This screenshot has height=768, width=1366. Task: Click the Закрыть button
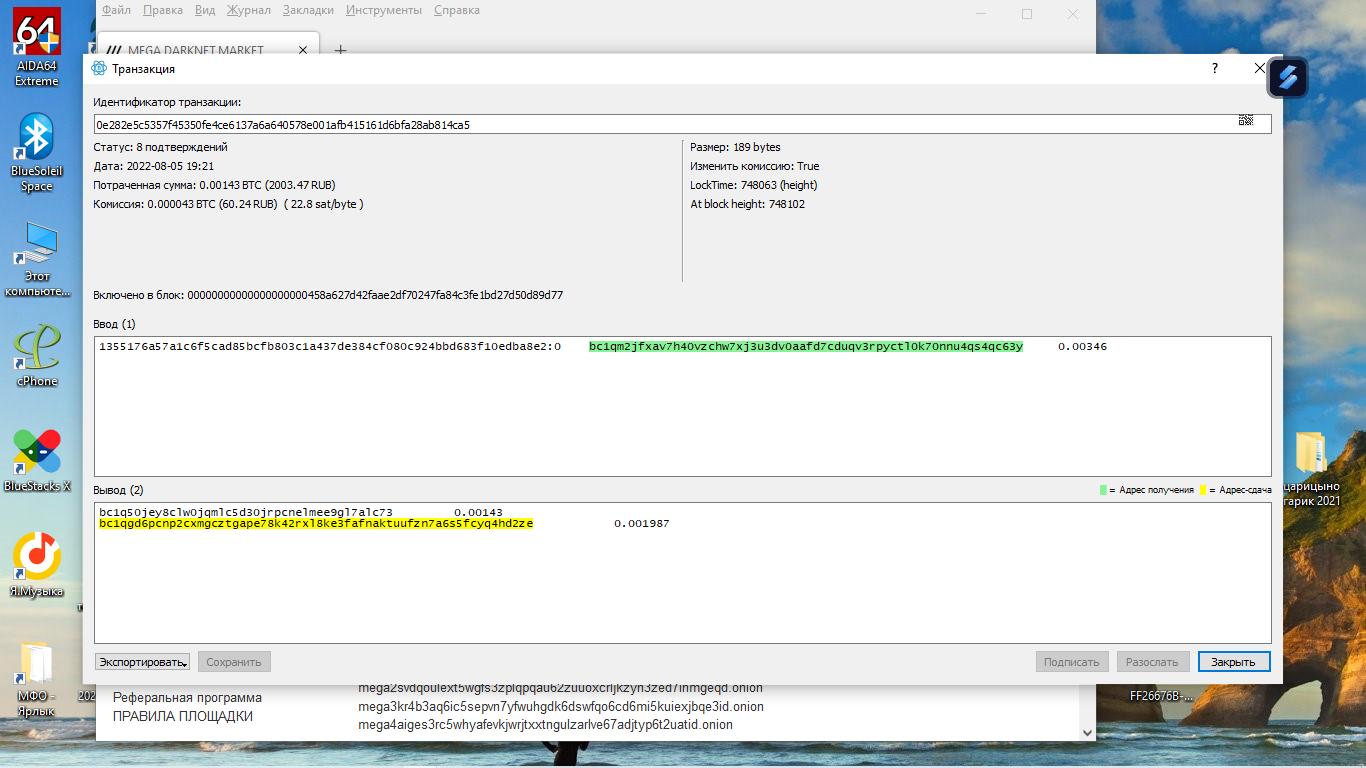pyautogui.click(x=1234, y=661)
